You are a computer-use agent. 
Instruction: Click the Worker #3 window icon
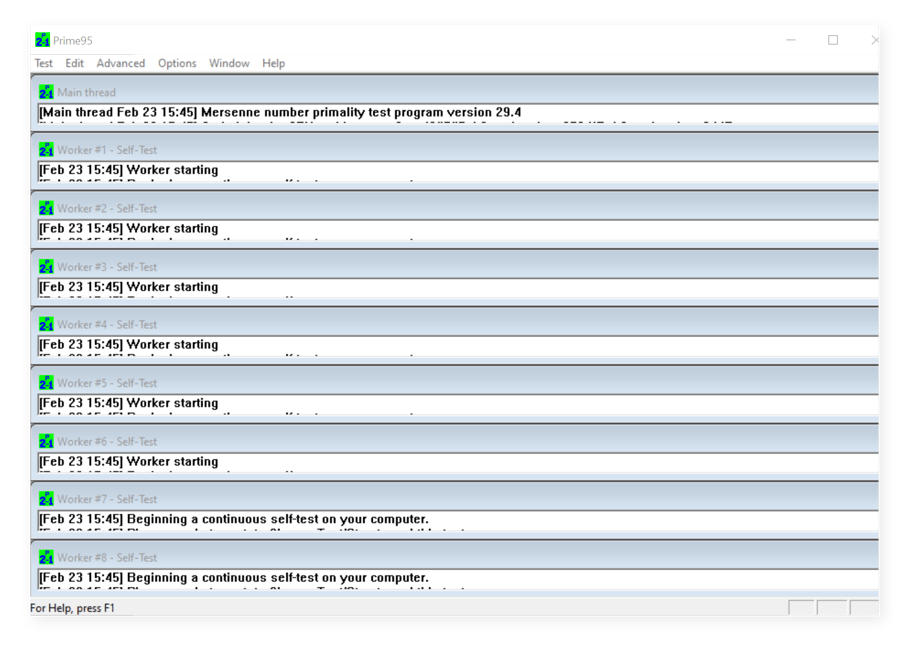coord(46,267)
